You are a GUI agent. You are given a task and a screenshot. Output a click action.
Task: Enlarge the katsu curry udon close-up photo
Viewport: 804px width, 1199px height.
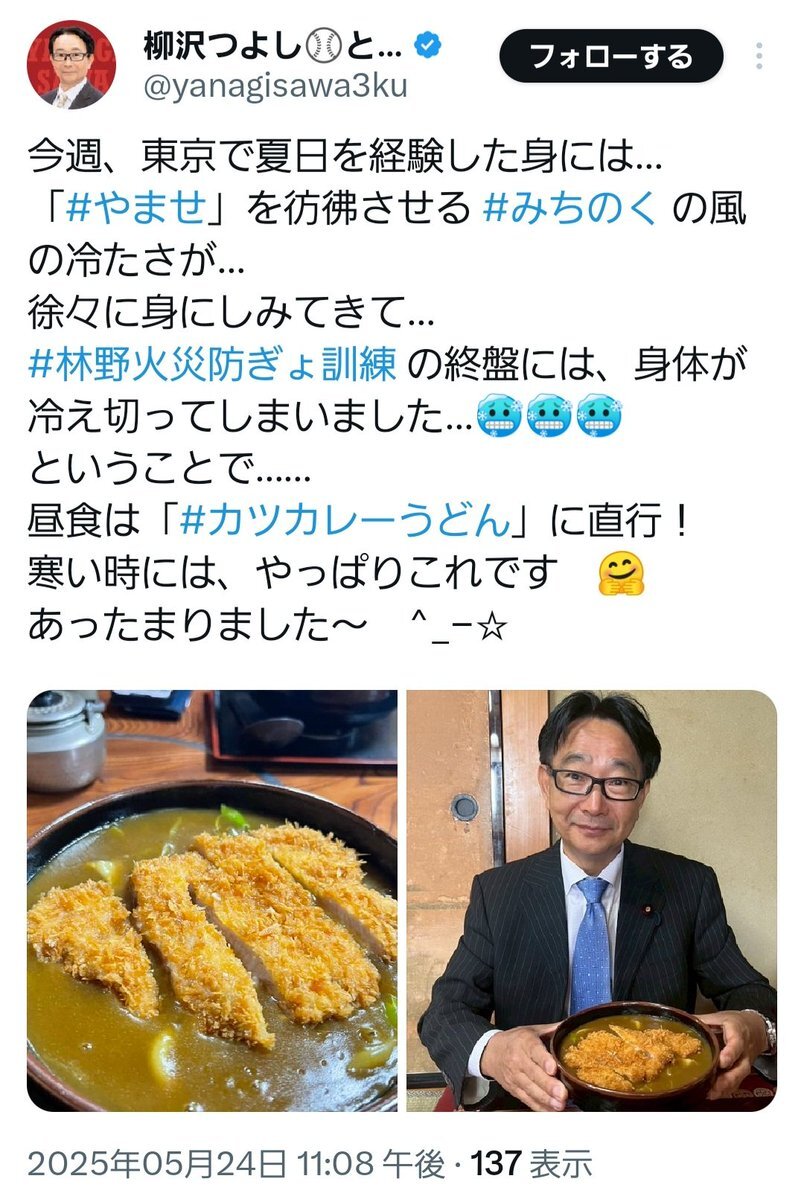[x=212, y=900]
